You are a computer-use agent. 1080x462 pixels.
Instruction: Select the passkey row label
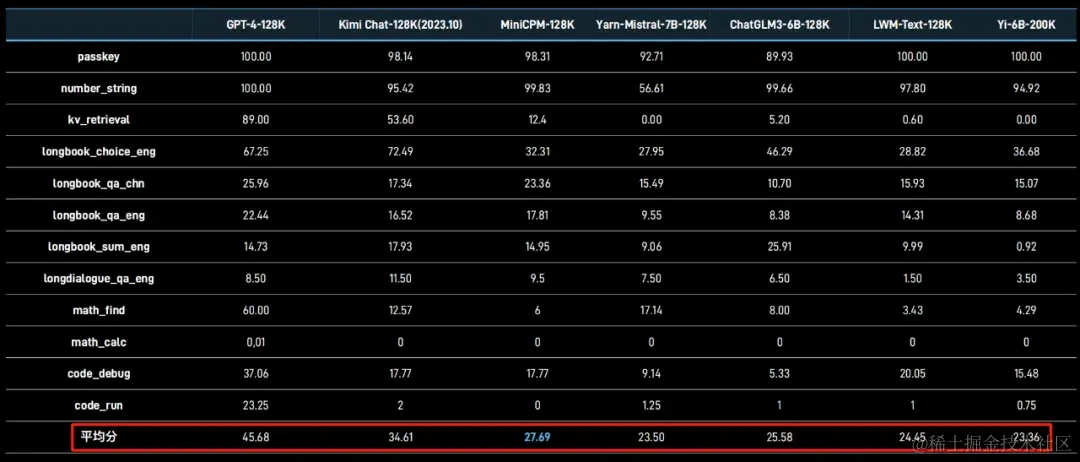[98, 57]
